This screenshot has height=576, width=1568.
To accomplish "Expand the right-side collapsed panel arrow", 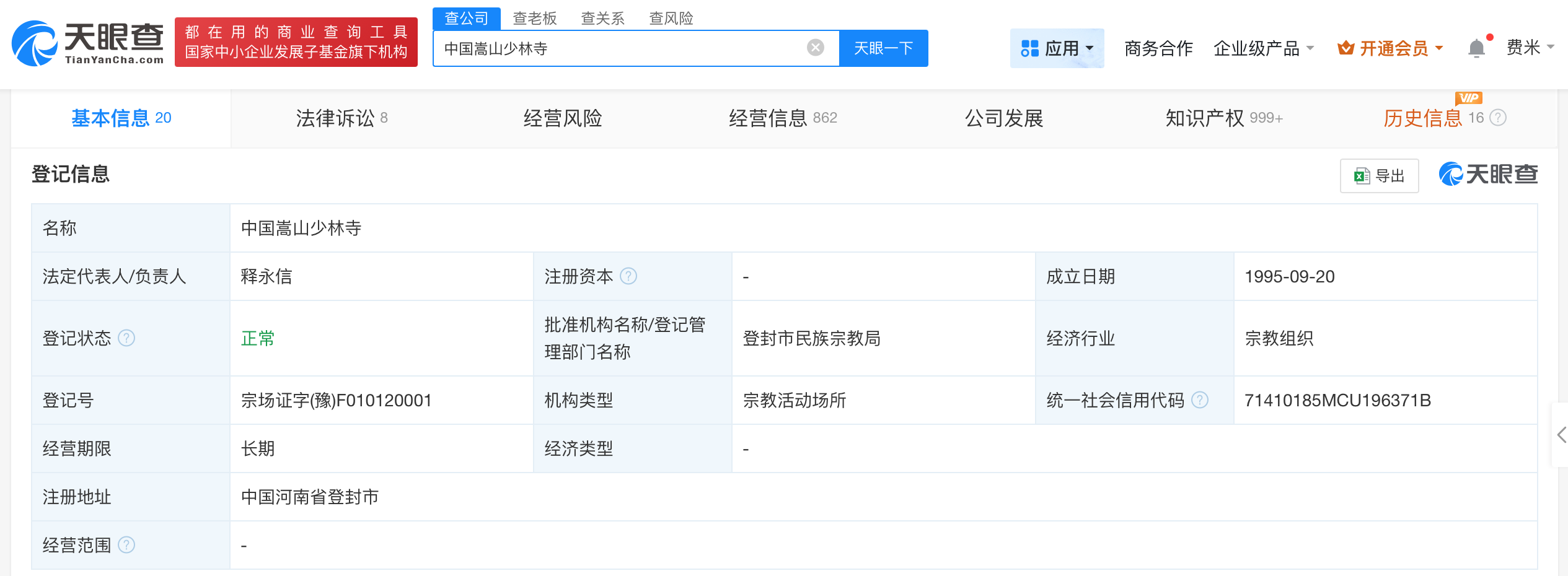I will point(1561,435).
